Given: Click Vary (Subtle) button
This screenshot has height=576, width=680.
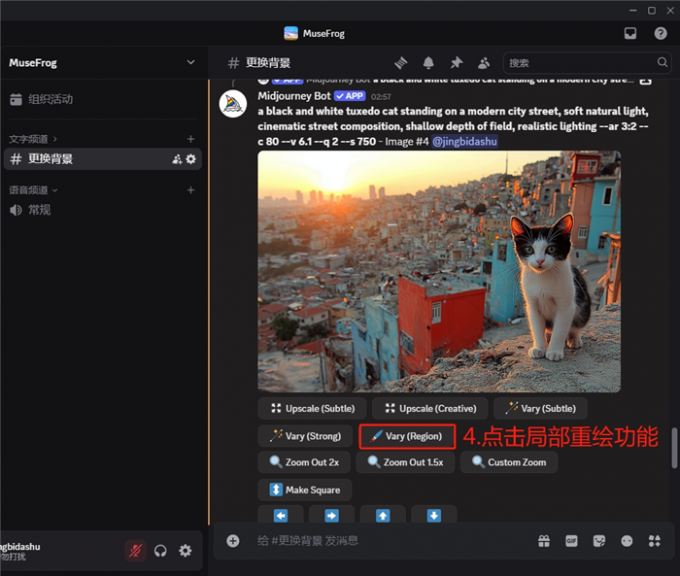Looking at the screenshot, I should (x=540, y=409).
